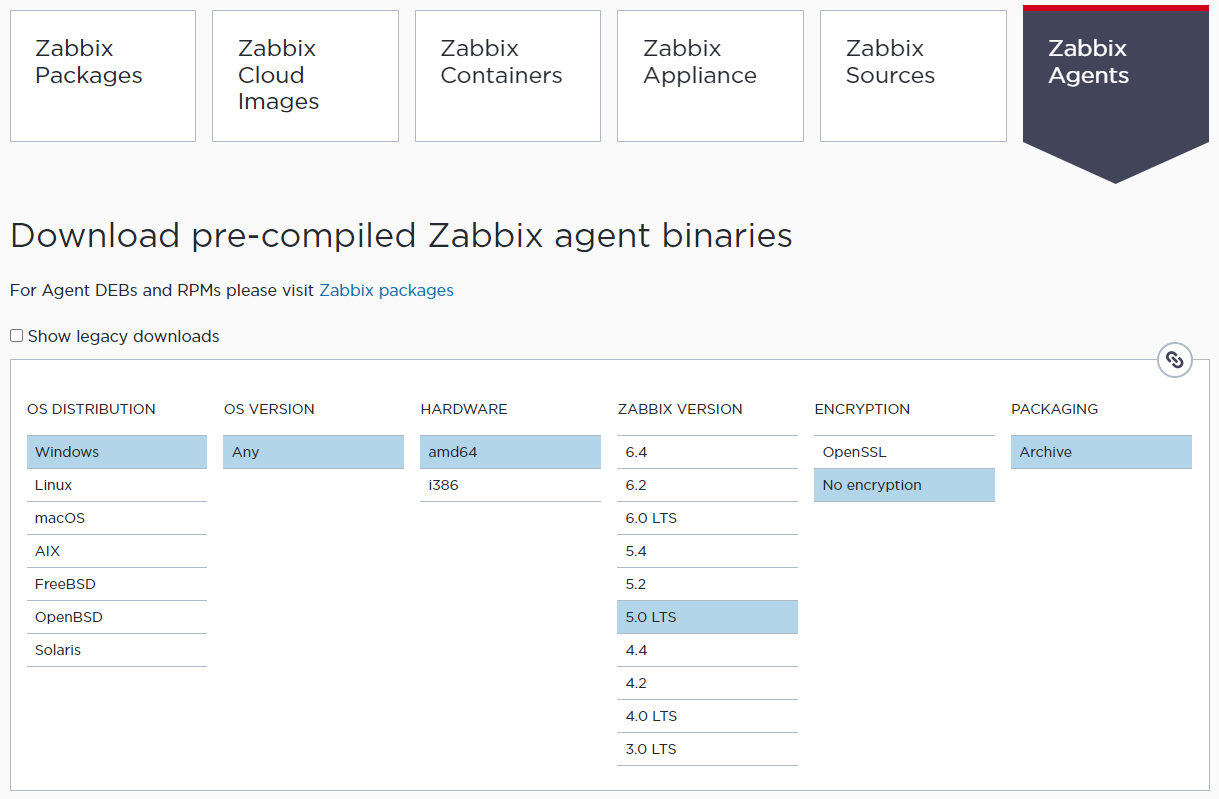Screen dimensions: 1219x799
Task: Select Solaris as OS distribution
Action: click(x=116, y=650)
